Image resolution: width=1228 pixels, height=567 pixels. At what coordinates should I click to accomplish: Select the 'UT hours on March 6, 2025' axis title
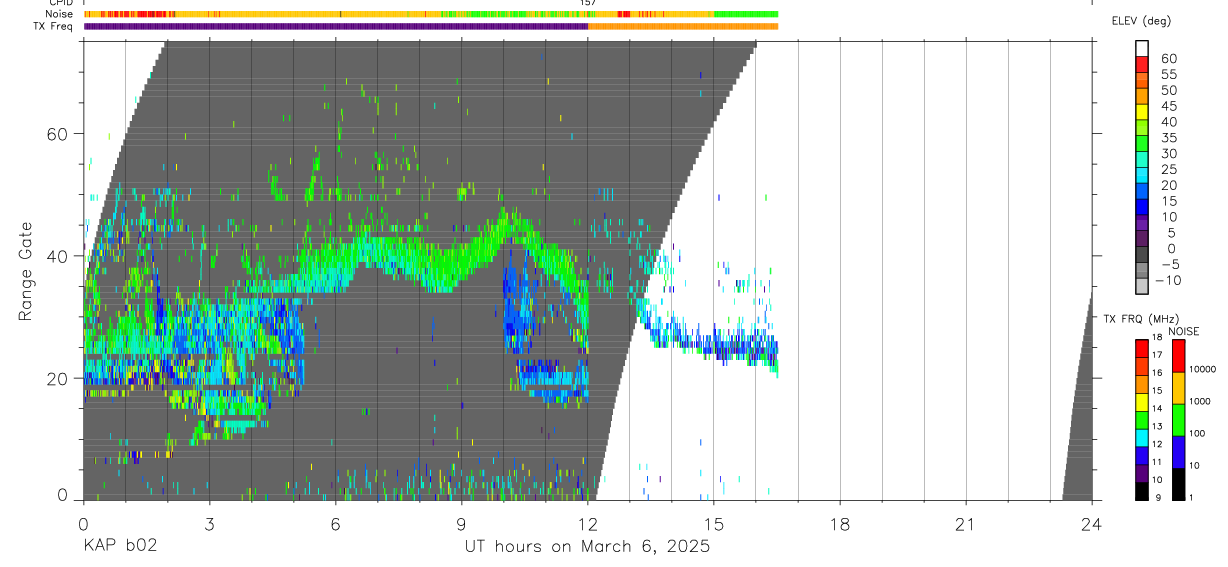coord(587,547)
